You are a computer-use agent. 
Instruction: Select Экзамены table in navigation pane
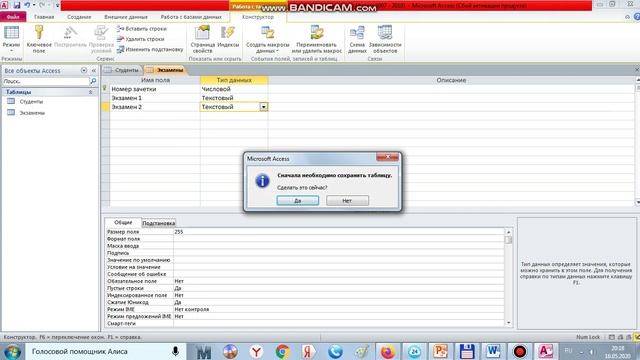pyautogui.click(x=32, y=112)
